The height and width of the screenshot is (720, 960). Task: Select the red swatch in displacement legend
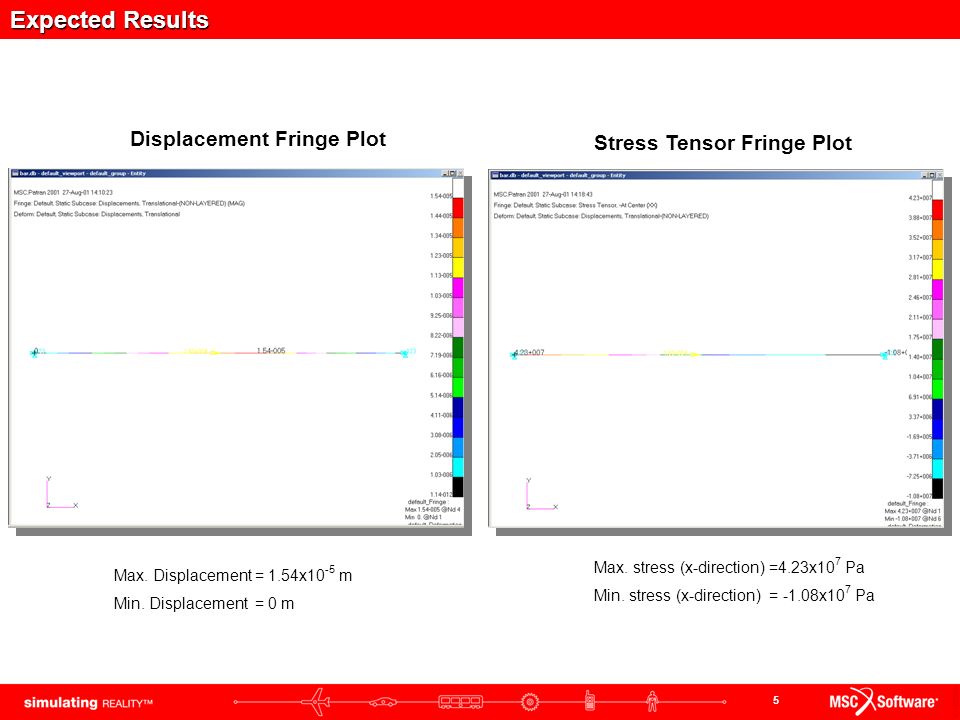tap(458, 208)
